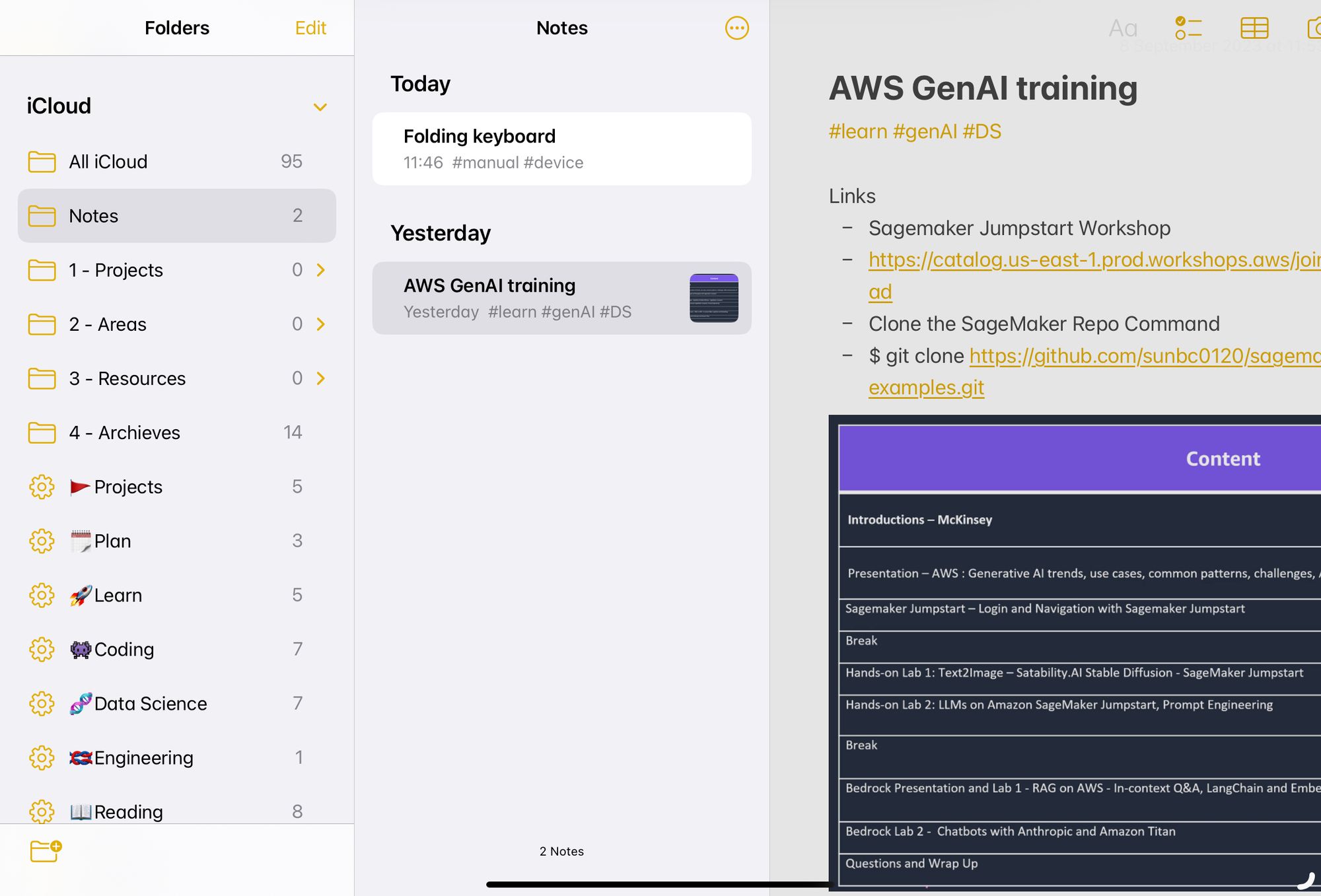Expand the 1 - Projects folder chevron
The height and width of the screenshot is (896, 1321).
pyautogui.click(x=321, y=270)
